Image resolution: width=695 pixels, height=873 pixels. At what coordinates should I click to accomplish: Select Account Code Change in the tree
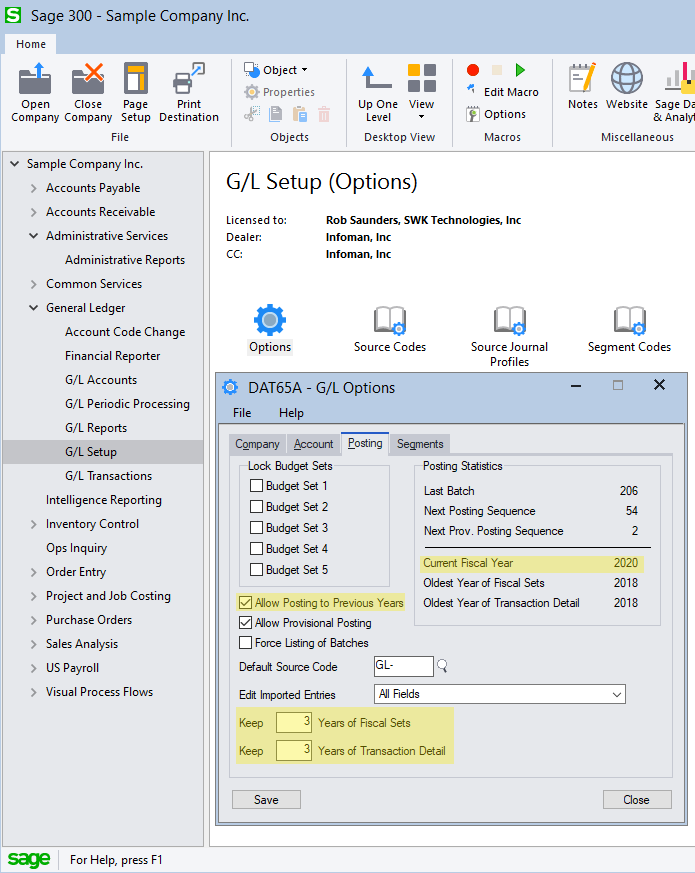coord(125,332)
